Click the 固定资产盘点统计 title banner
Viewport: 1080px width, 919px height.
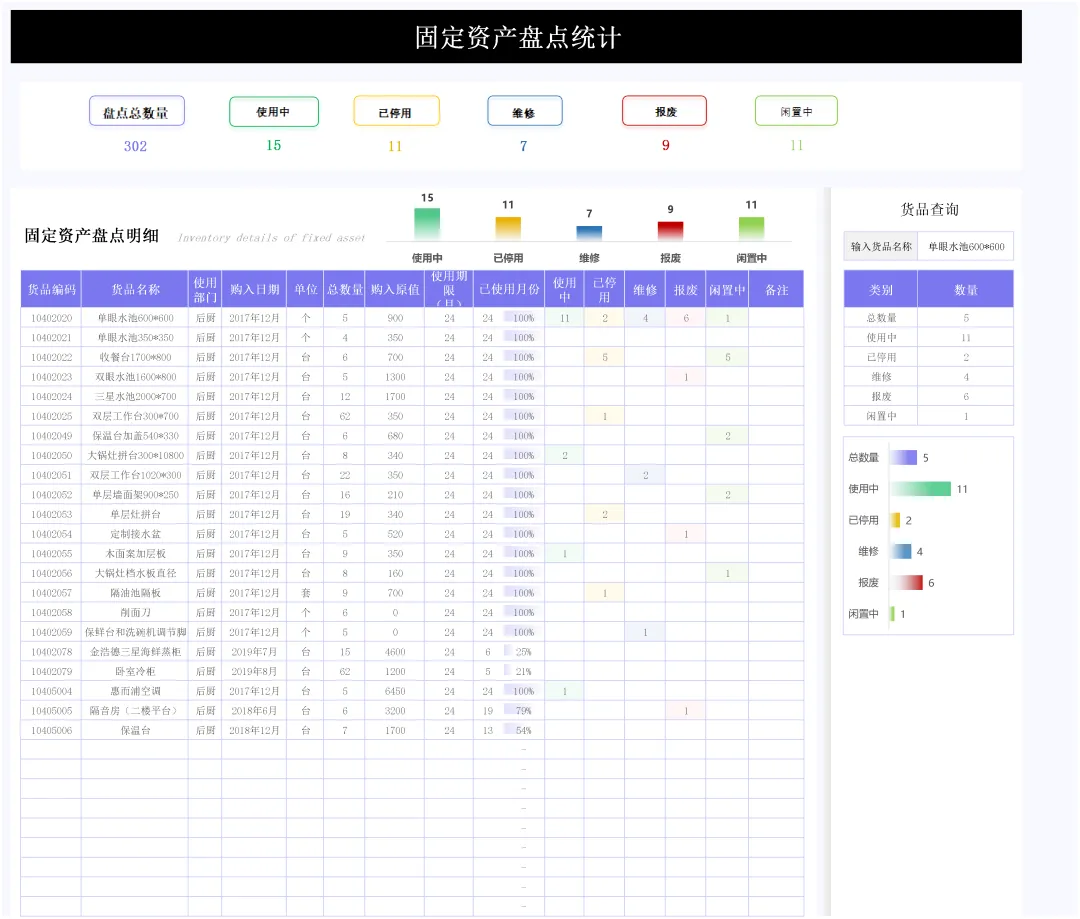pyautogui.click(x=516, y=37)
